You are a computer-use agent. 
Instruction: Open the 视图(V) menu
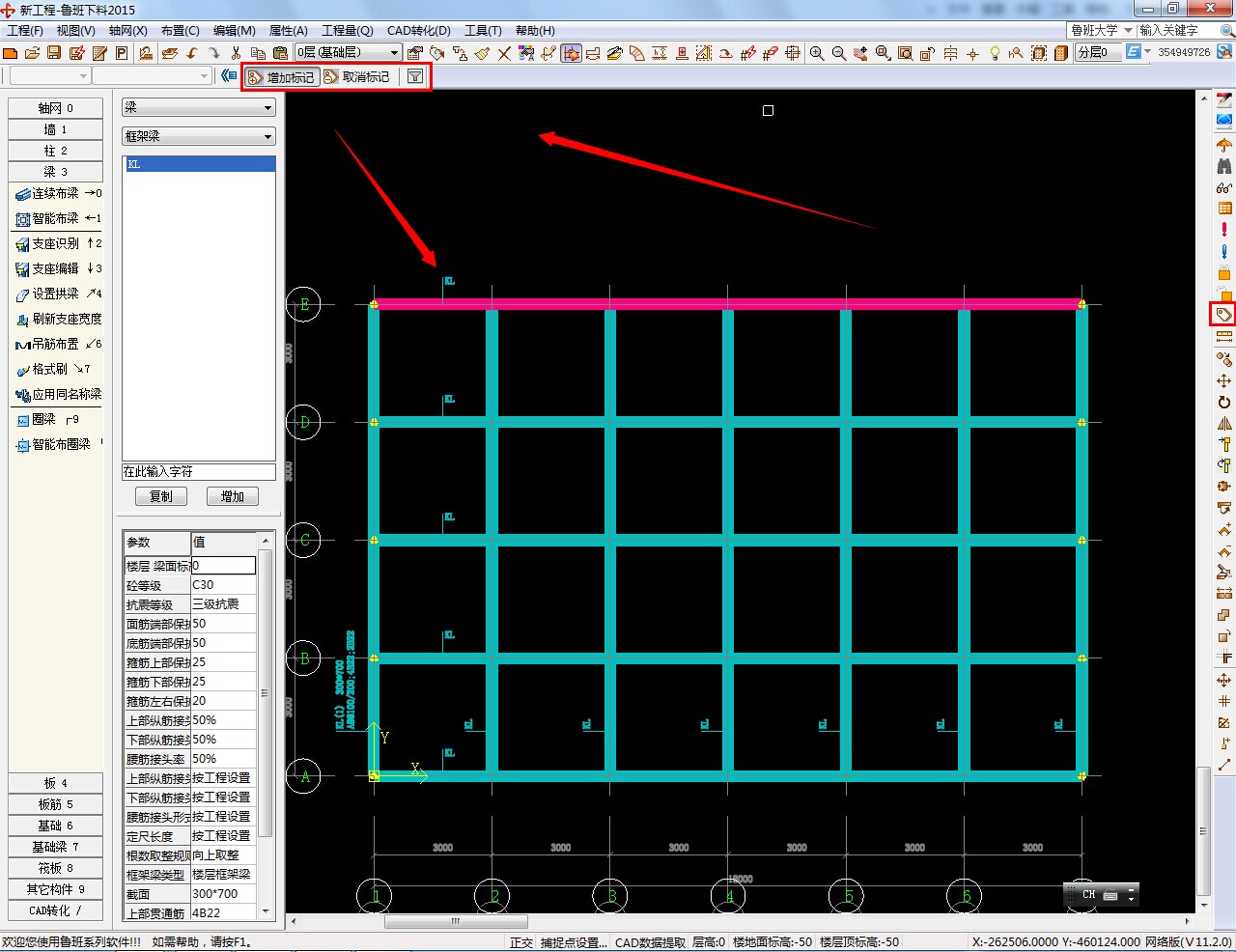pos(75,31)
